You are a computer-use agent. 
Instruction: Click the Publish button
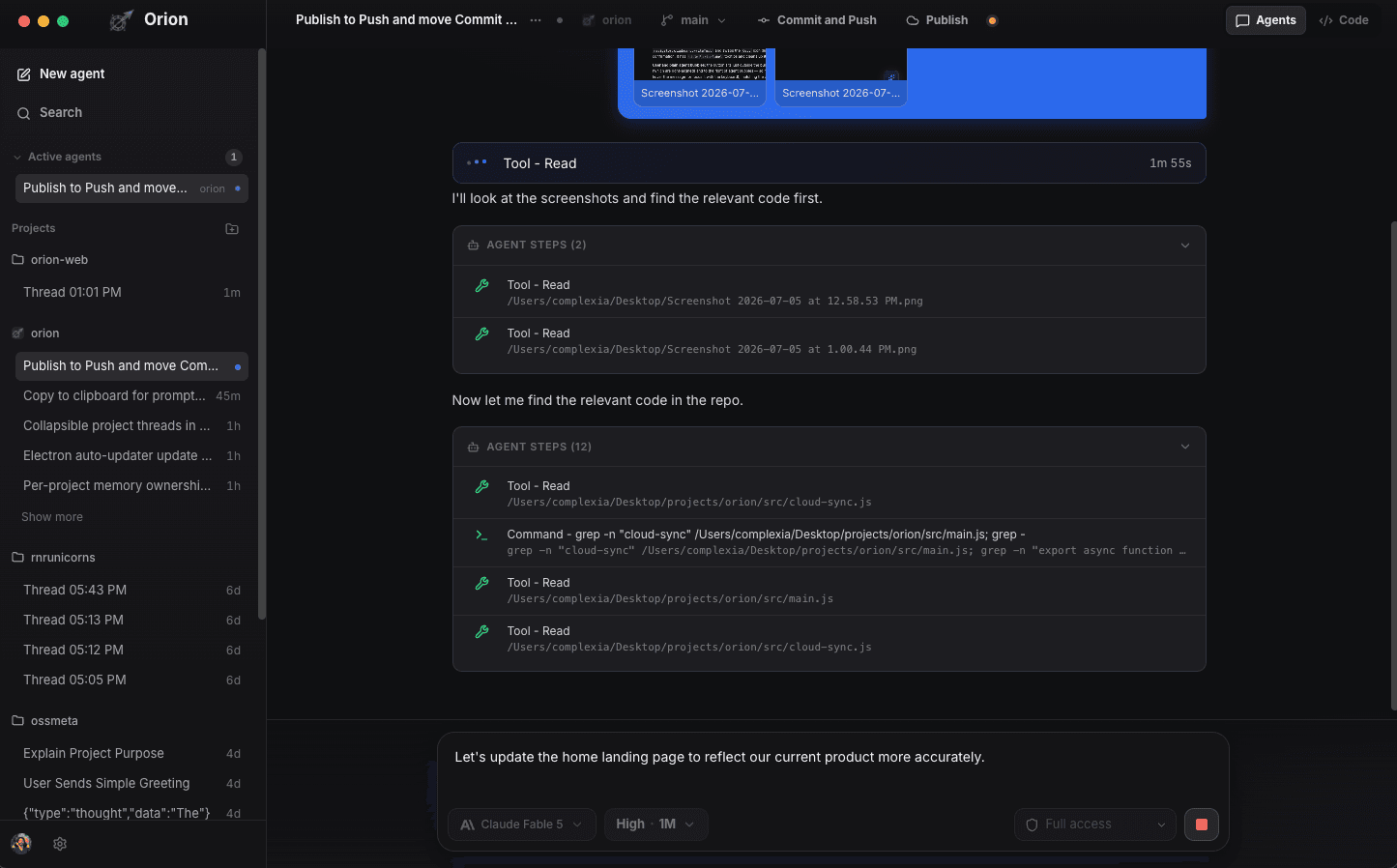(937, 20)
